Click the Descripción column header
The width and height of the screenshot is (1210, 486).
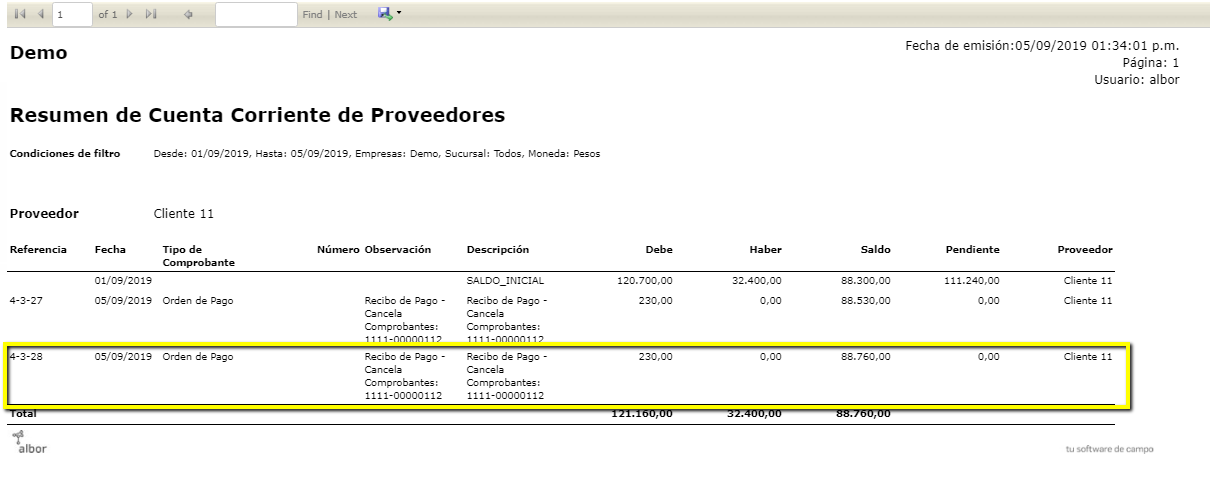tap(498, 249)
